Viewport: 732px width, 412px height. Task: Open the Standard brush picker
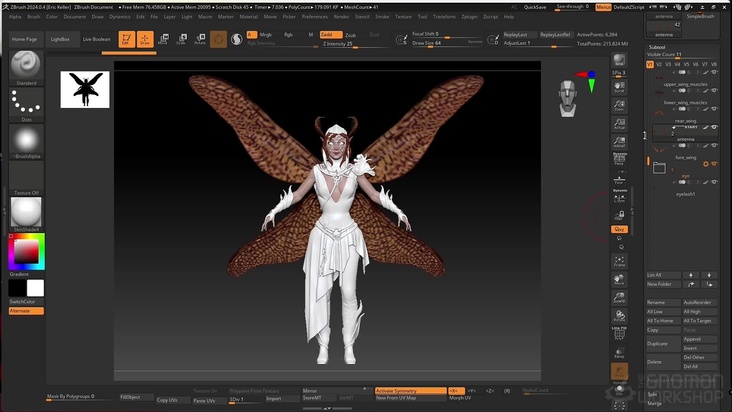click(x=26, y=67)
